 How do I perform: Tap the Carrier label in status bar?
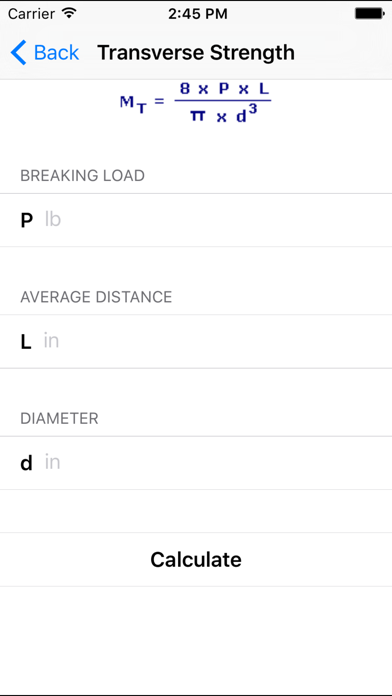[32, 14]
